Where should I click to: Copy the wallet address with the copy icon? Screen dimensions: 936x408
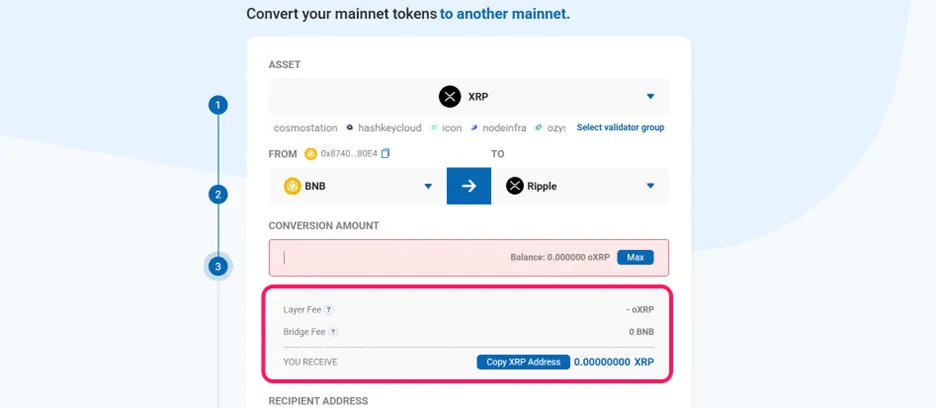tap(385, 154)
